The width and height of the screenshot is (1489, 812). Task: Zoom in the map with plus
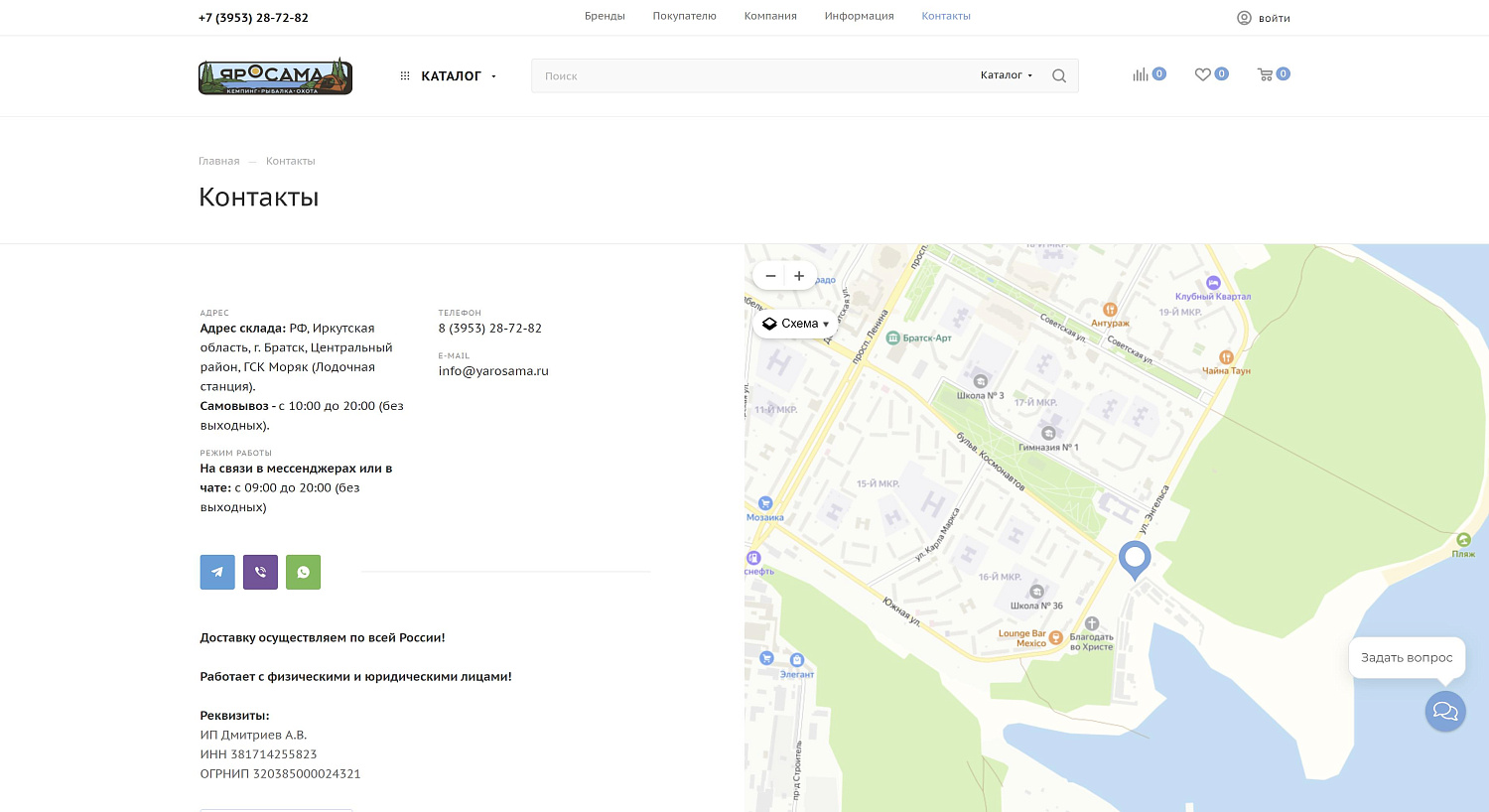(x=799, y=276)
